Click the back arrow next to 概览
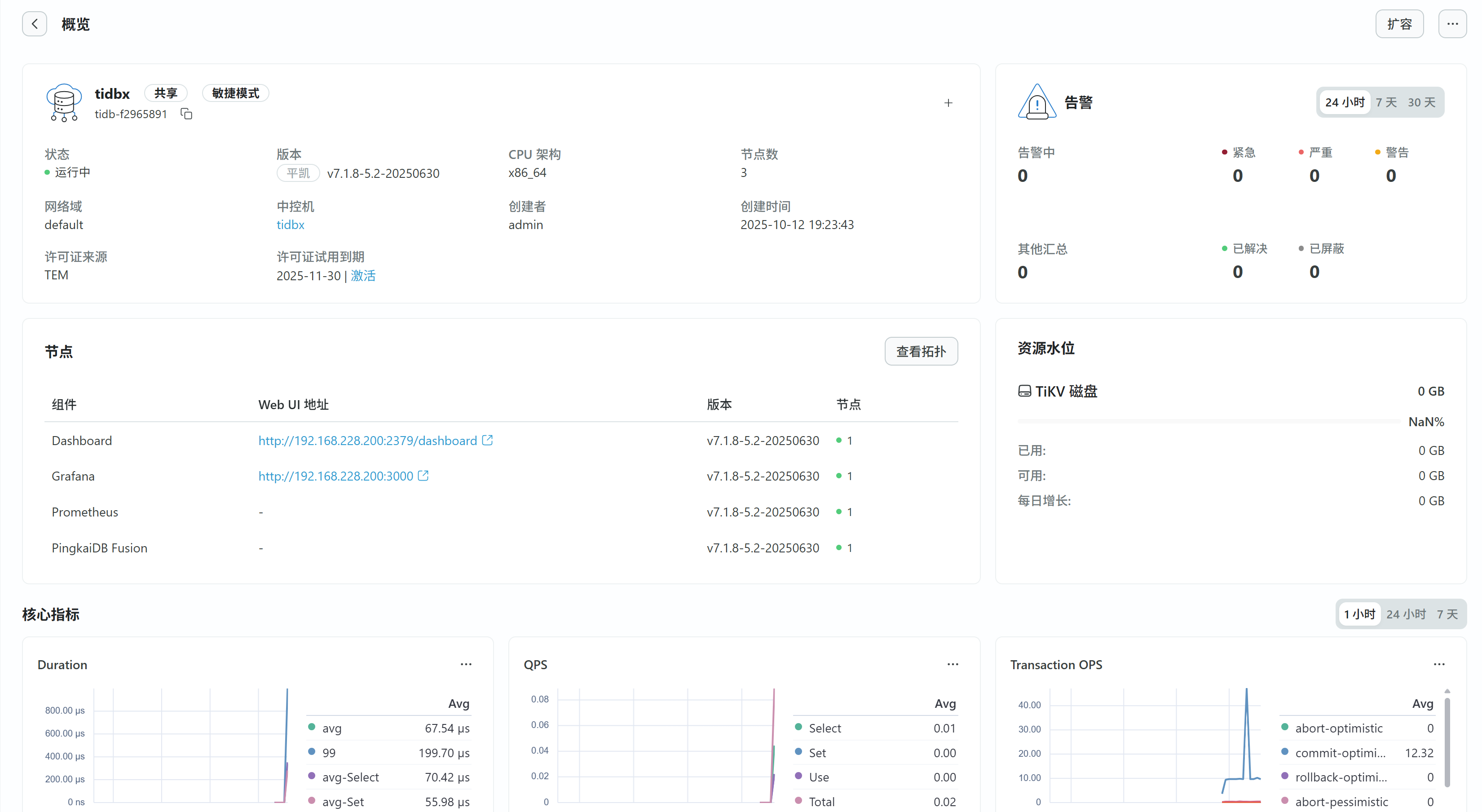The width and height of the screenshot is (1482, 812). (35, 24)
